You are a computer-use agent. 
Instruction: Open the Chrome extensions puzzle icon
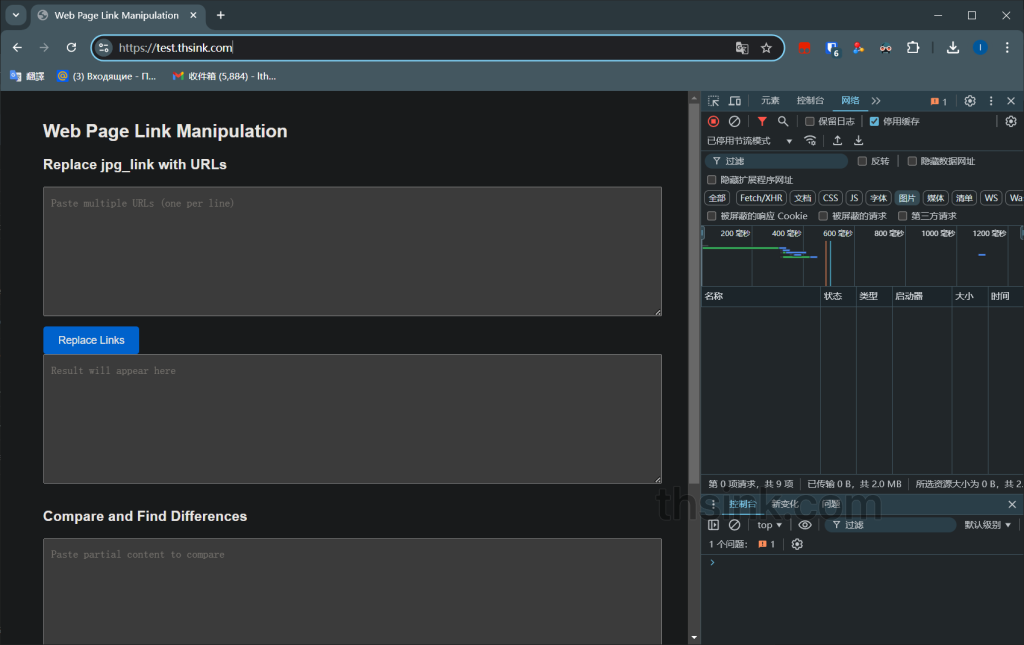(913, 47)
